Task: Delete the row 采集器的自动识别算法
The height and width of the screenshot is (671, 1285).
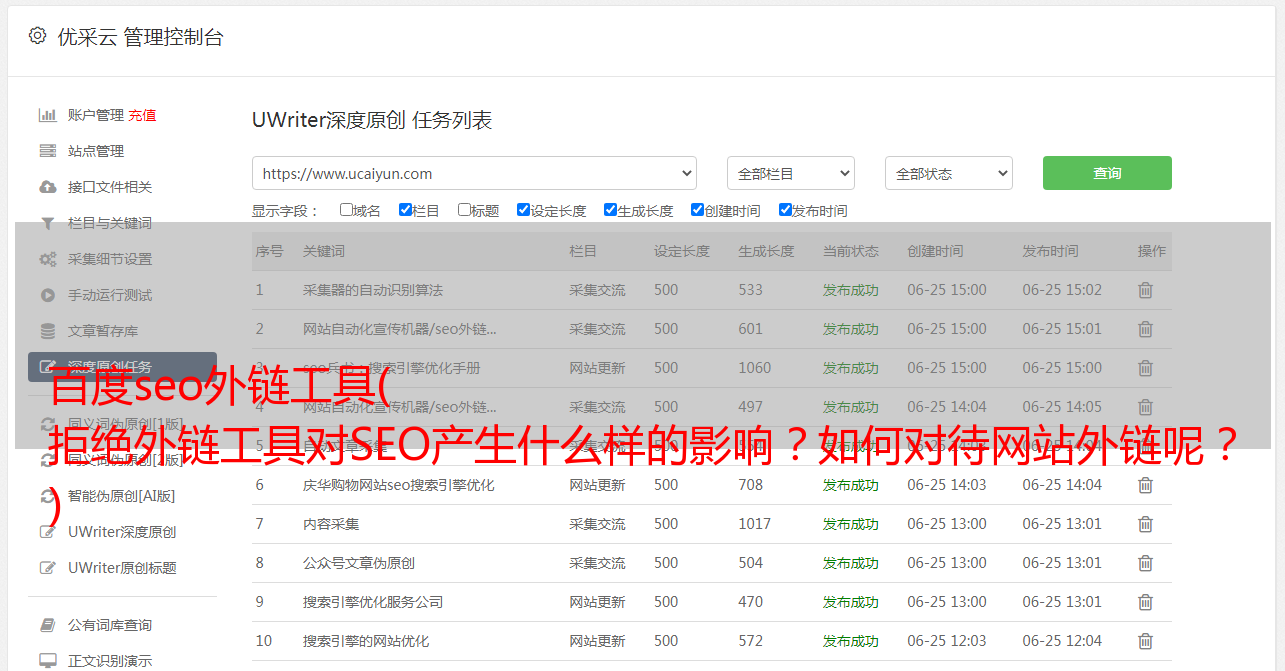Action: click(x=1145, y=290)
